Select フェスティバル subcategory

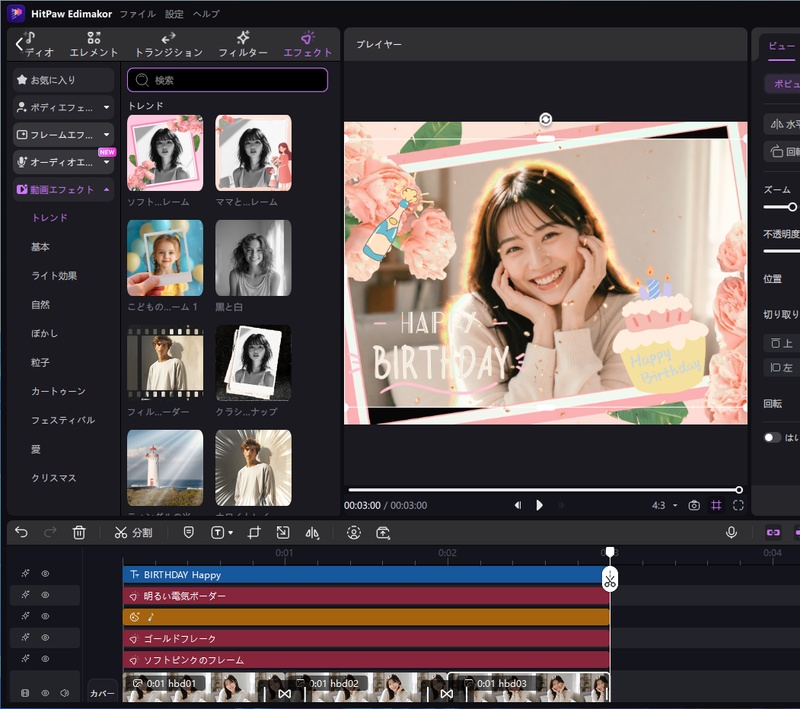63,420
